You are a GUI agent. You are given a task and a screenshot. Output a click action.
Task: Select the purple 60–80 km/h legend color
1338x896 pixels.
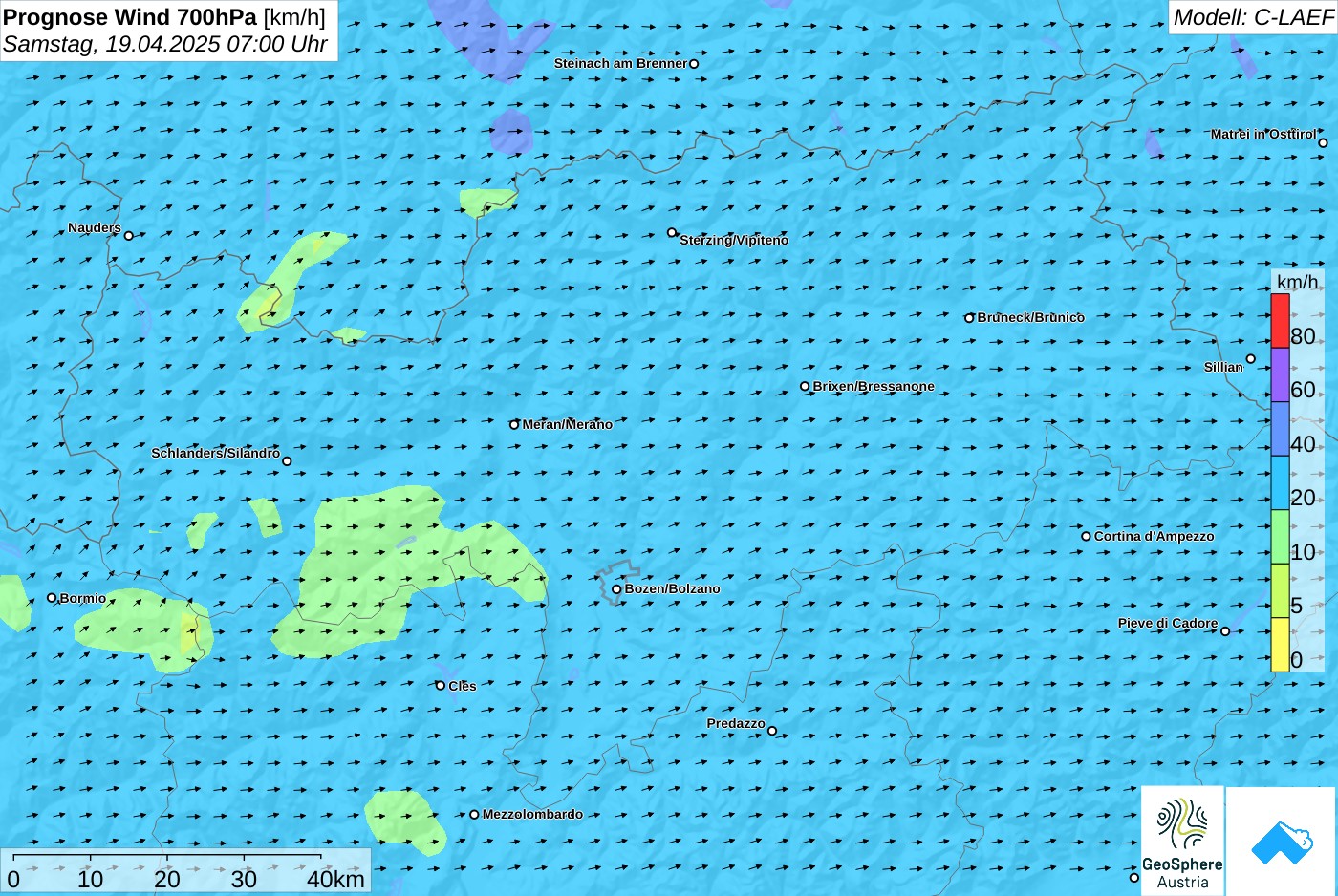pyautogui.click(x=1280, y=374)
